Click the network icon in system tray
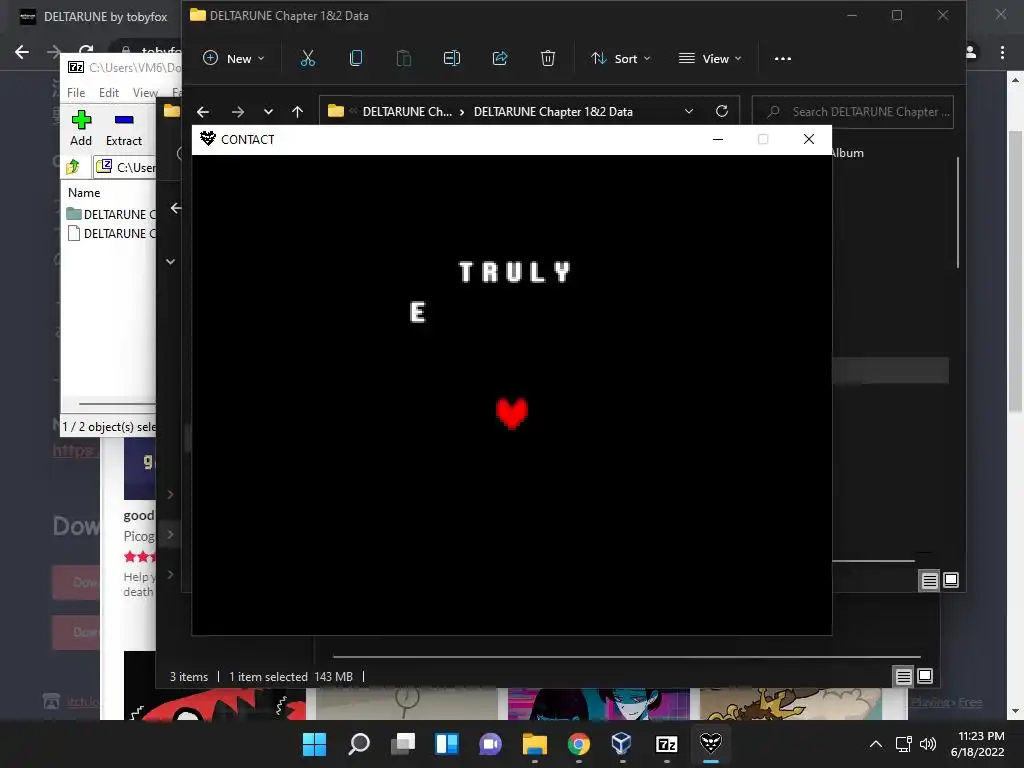The height and width of the screenshot is (768, 1024). (x=903, y=744)
